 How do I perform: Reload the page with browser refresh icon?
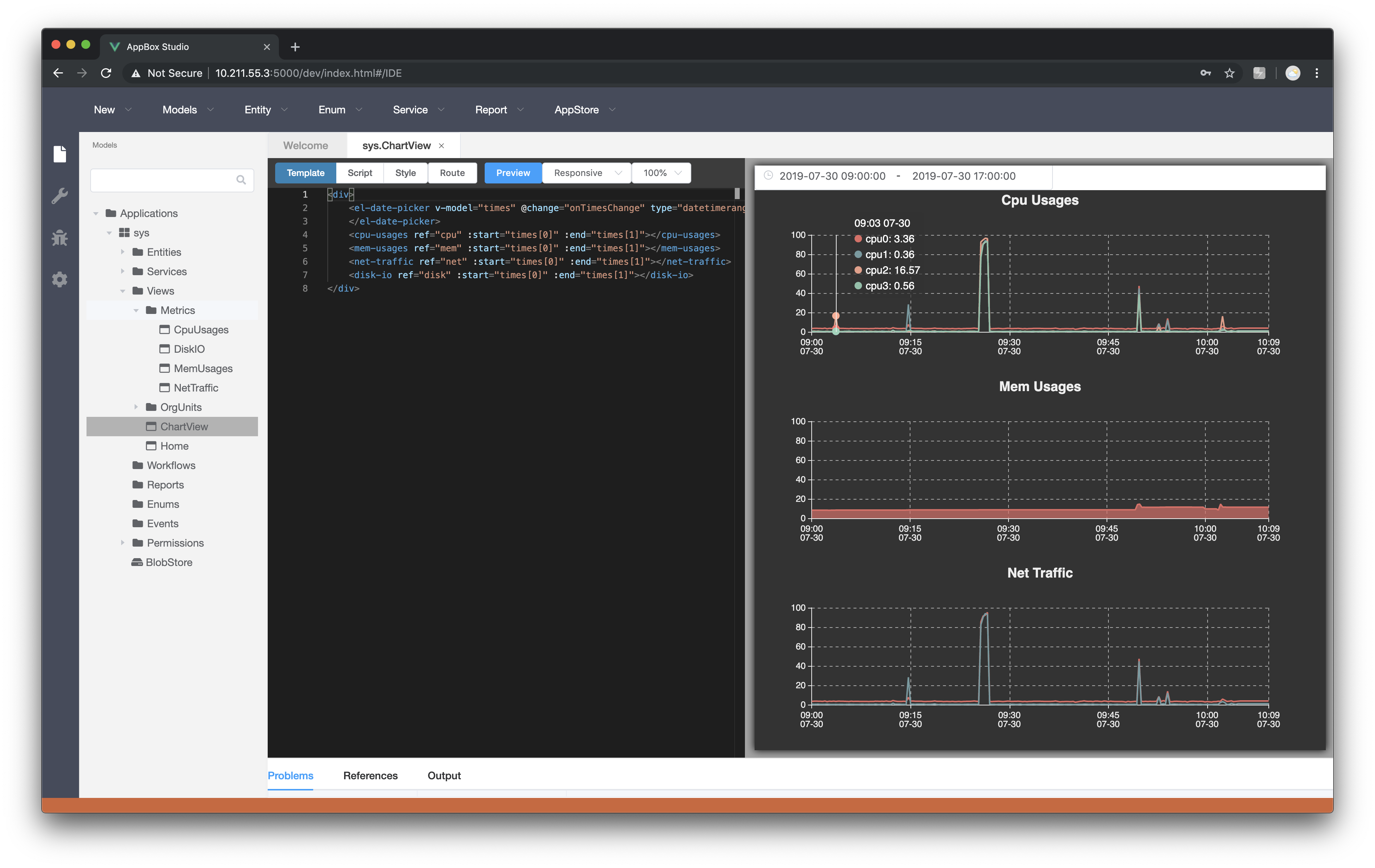(x=106, y=73)
